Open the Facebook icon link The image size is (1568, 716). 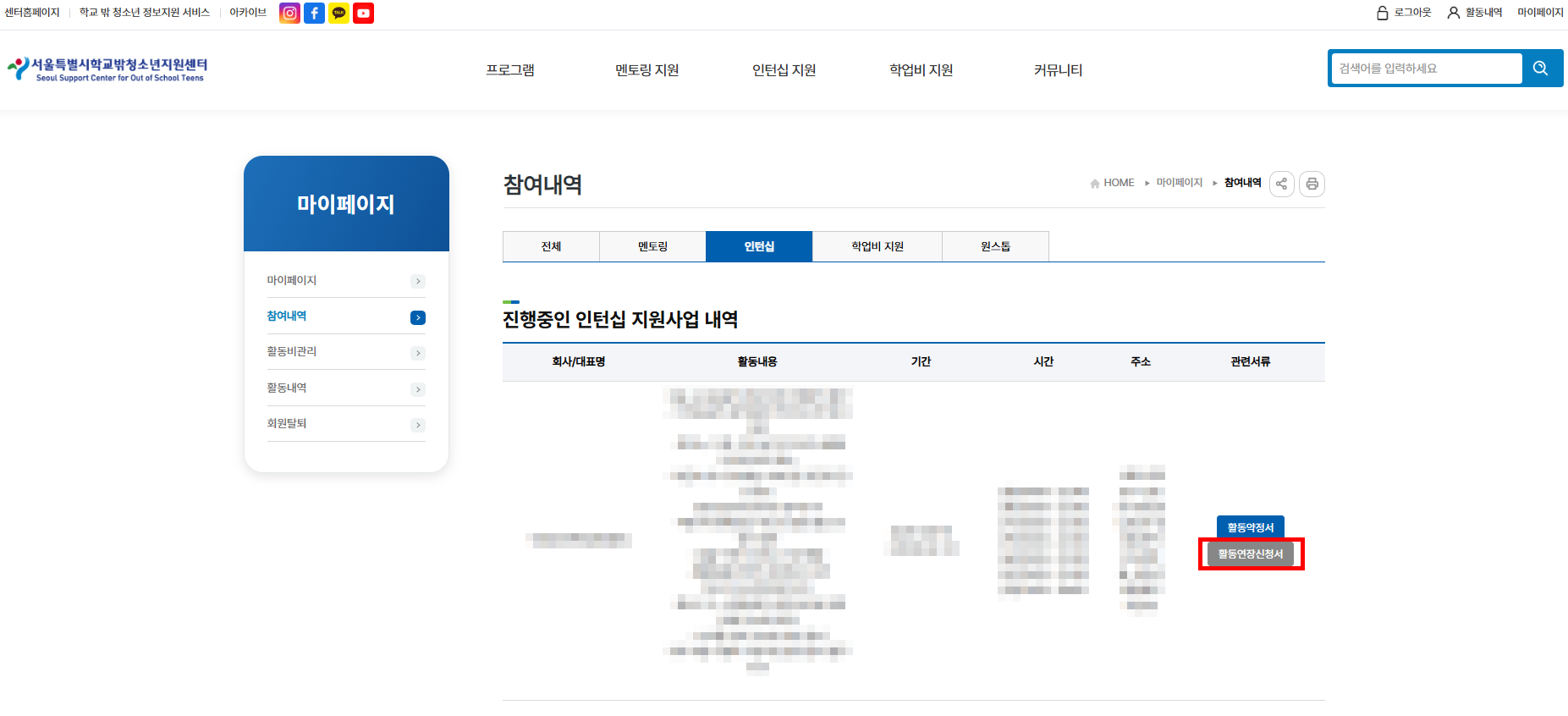314,13
